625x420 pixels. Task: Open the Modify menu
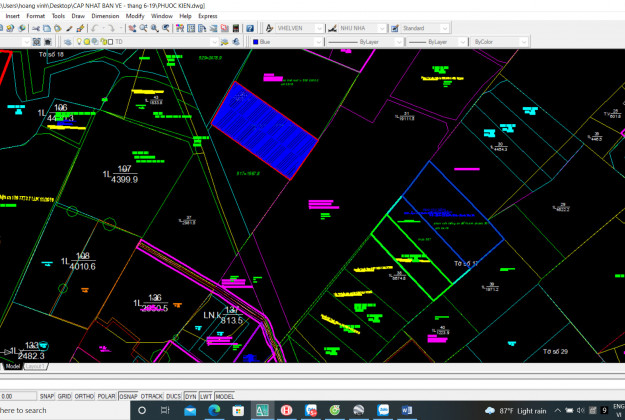(x=135, y=16)
